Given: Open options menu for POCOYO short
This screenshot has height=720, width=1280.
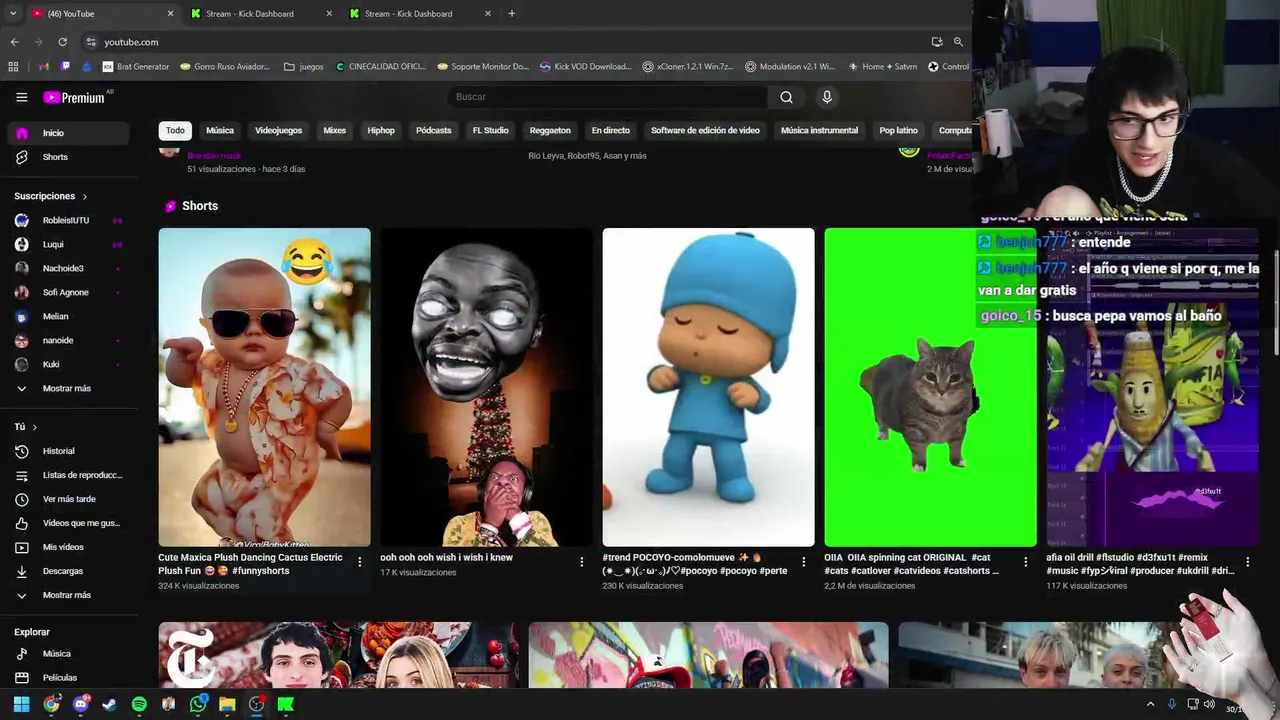Looking at the screenshot, I should (x=804, y=562).
